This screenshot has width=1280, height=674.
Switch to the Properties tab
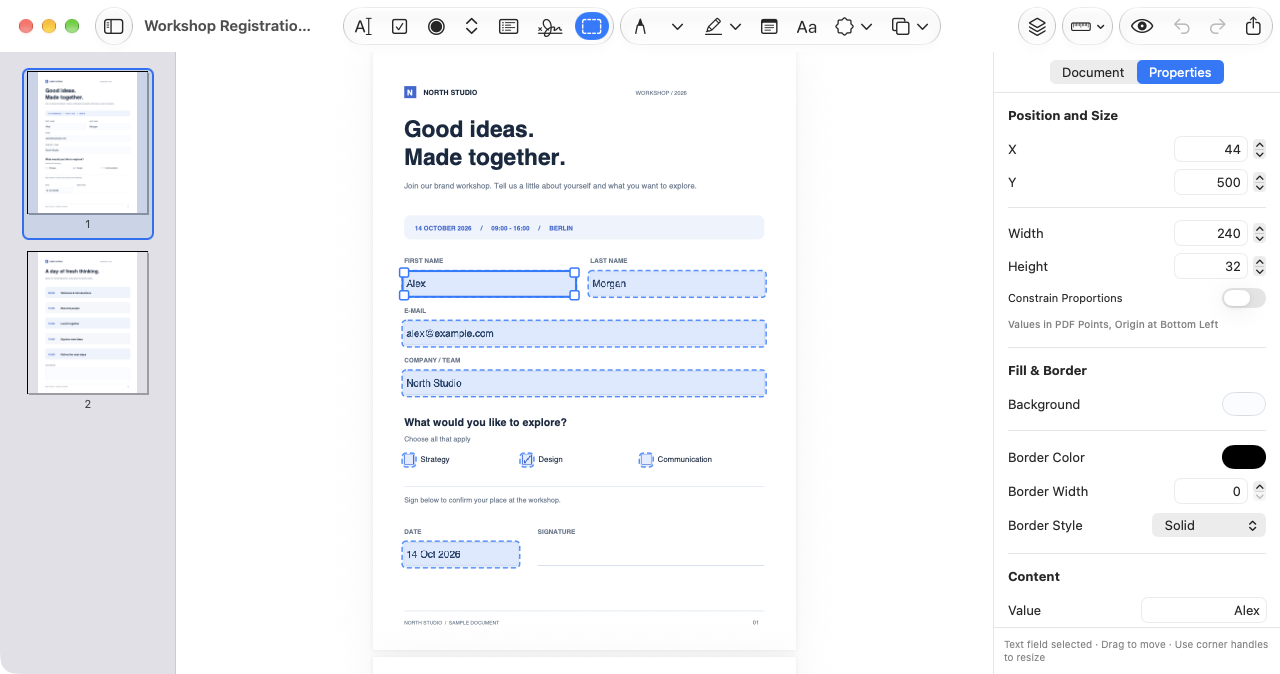pos(1180,72)
